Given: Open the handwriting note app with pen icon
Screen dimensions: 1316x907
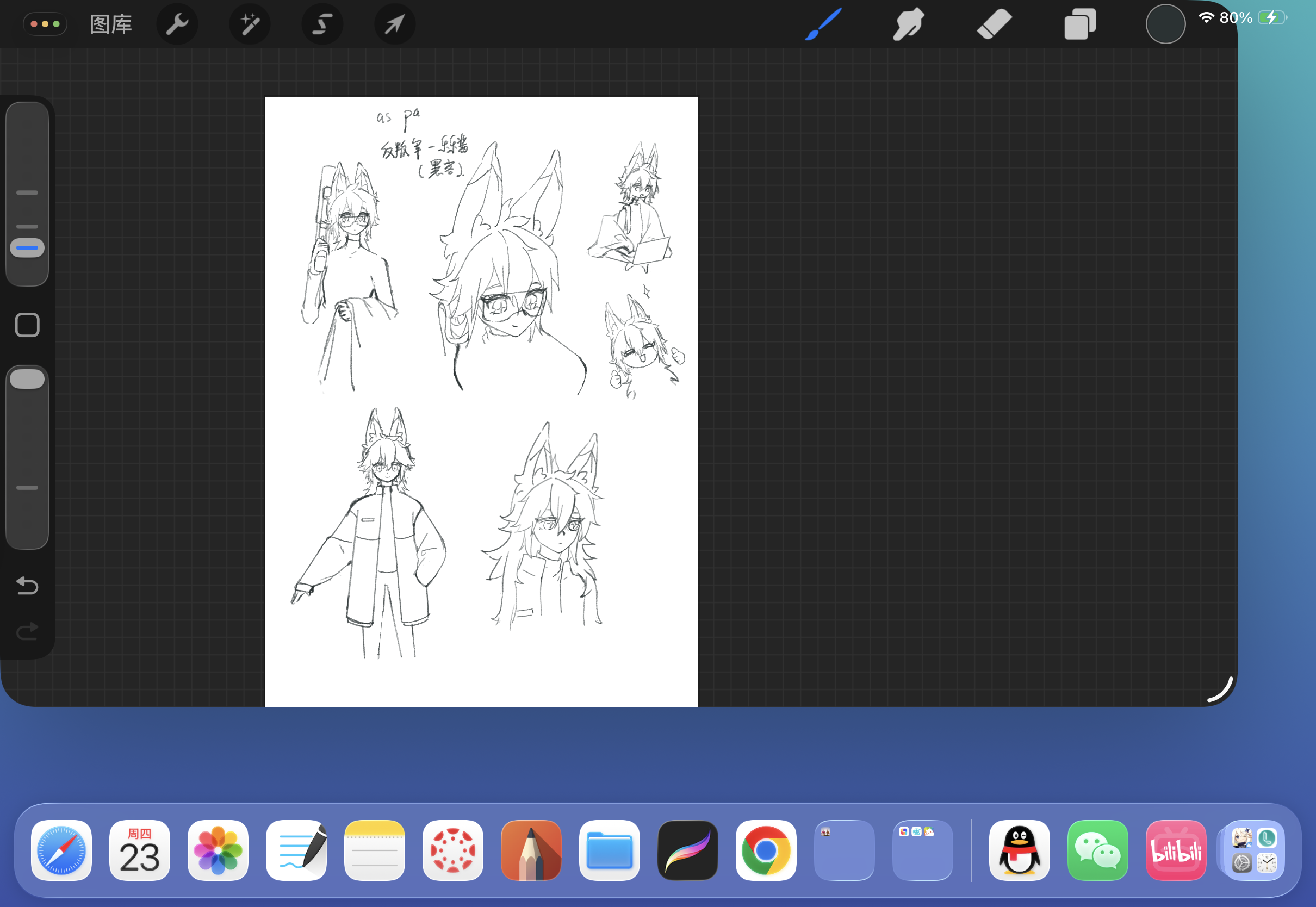Looking at the screenshot, I should coord(296,850).
